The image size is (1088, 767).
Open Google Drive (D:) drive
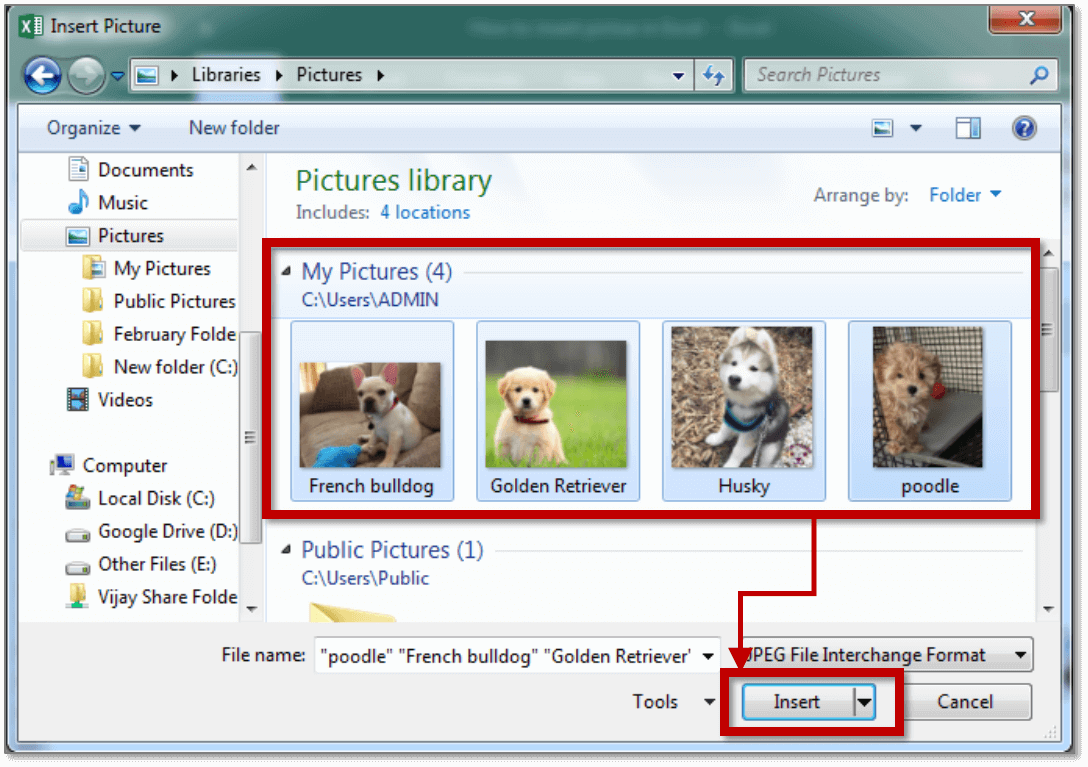167,532
